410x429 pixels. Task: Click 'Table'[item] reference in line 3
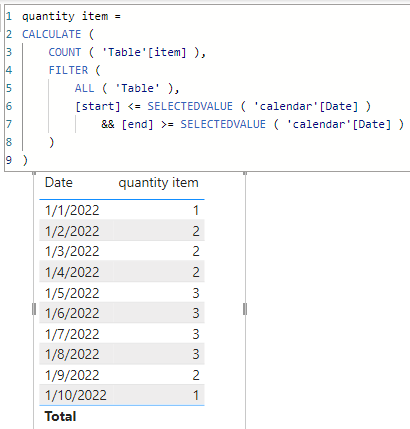click(144, 52)
